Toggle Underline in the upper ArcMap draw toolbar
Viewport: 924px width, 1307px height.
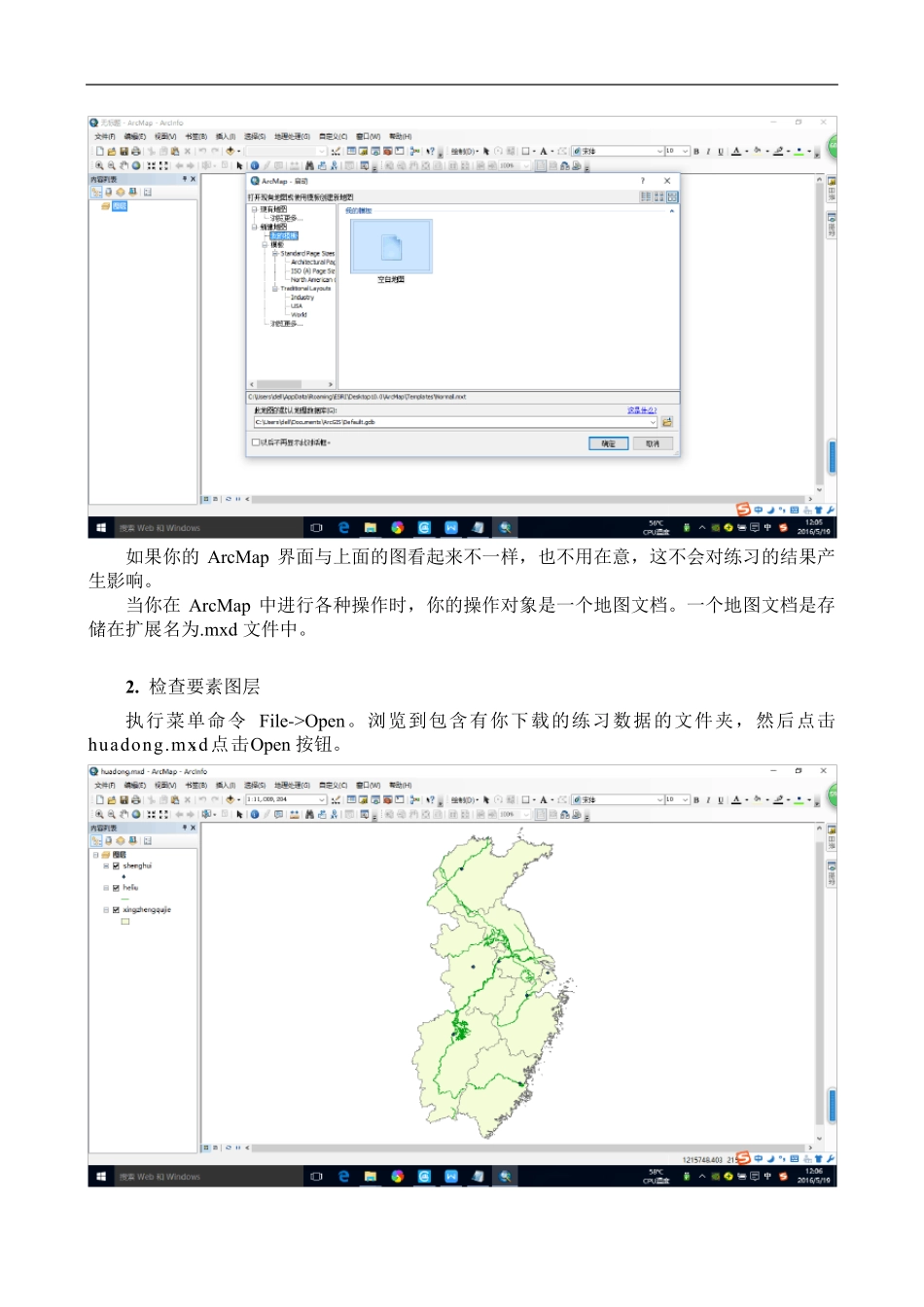(x=721, y=151)
